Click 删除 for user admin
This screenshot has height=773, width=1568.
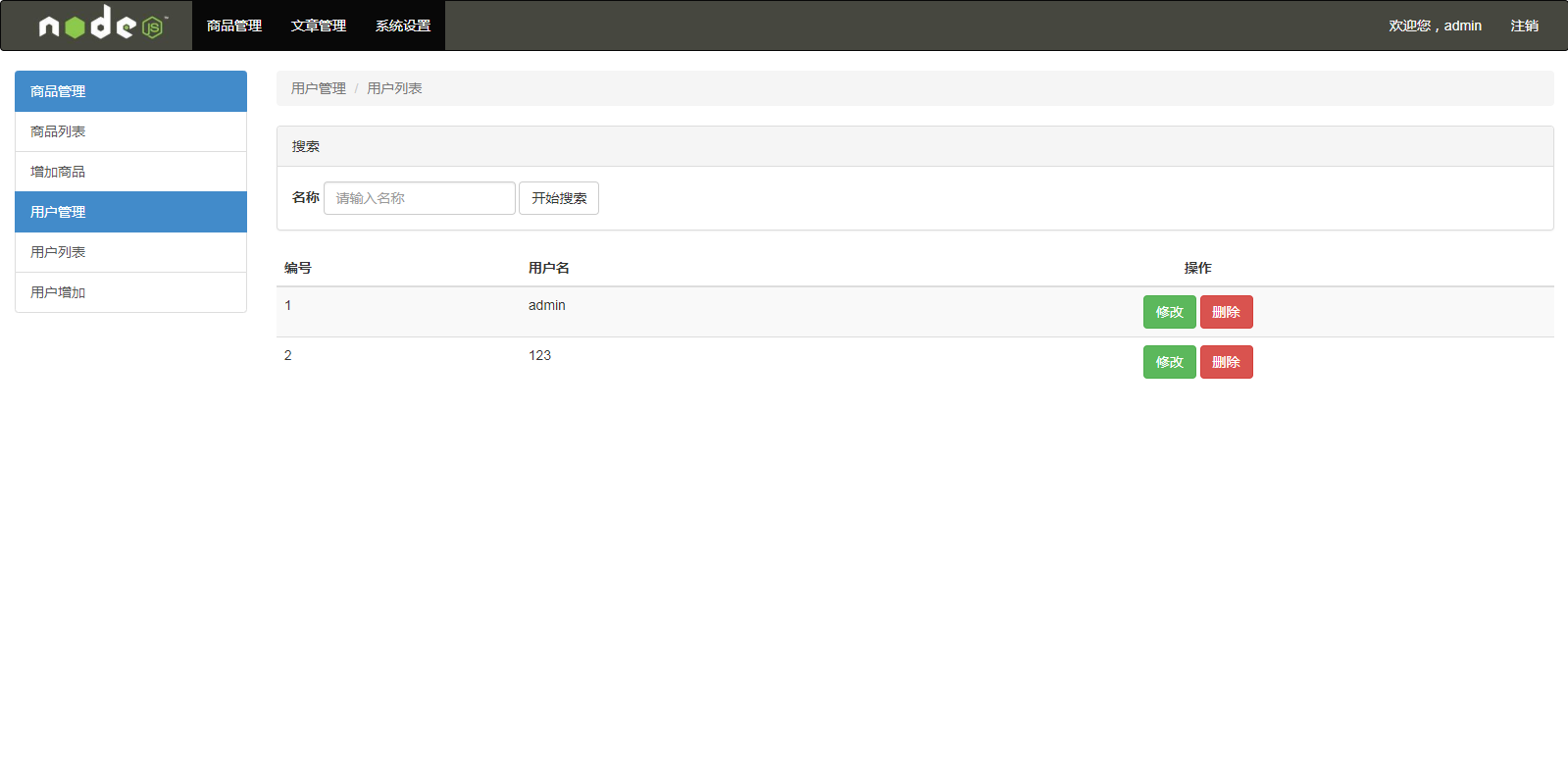tap(1227, 312)
